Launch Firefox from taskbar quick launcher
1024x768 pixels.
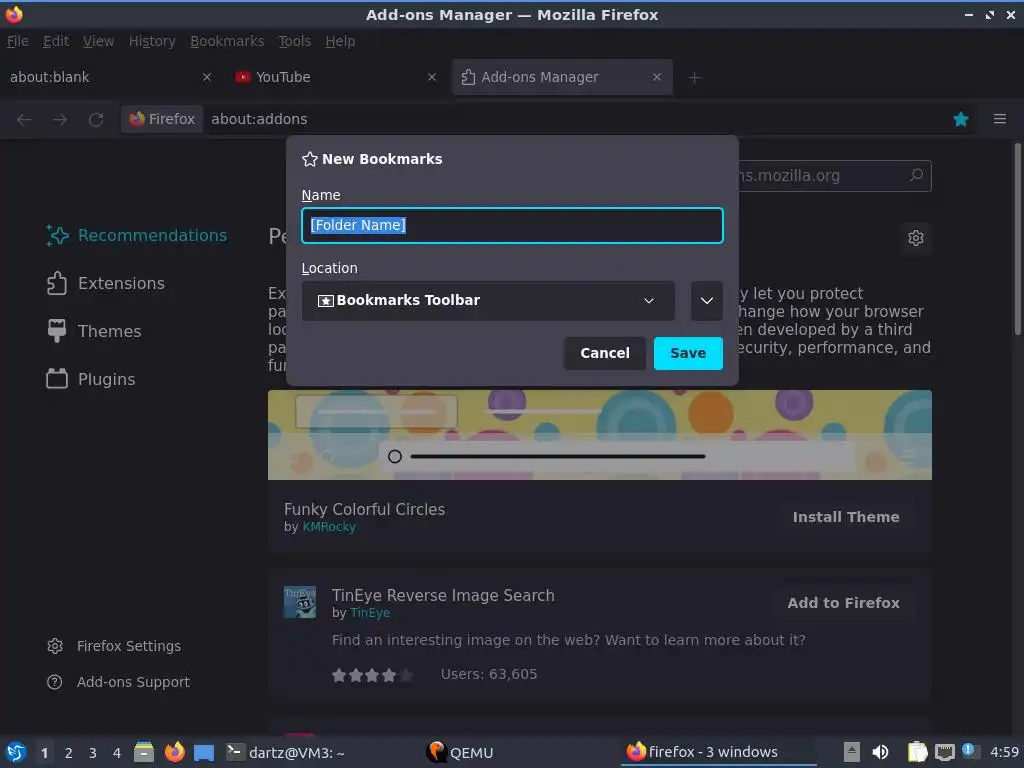pyautogui.click(x=174, y=752)
